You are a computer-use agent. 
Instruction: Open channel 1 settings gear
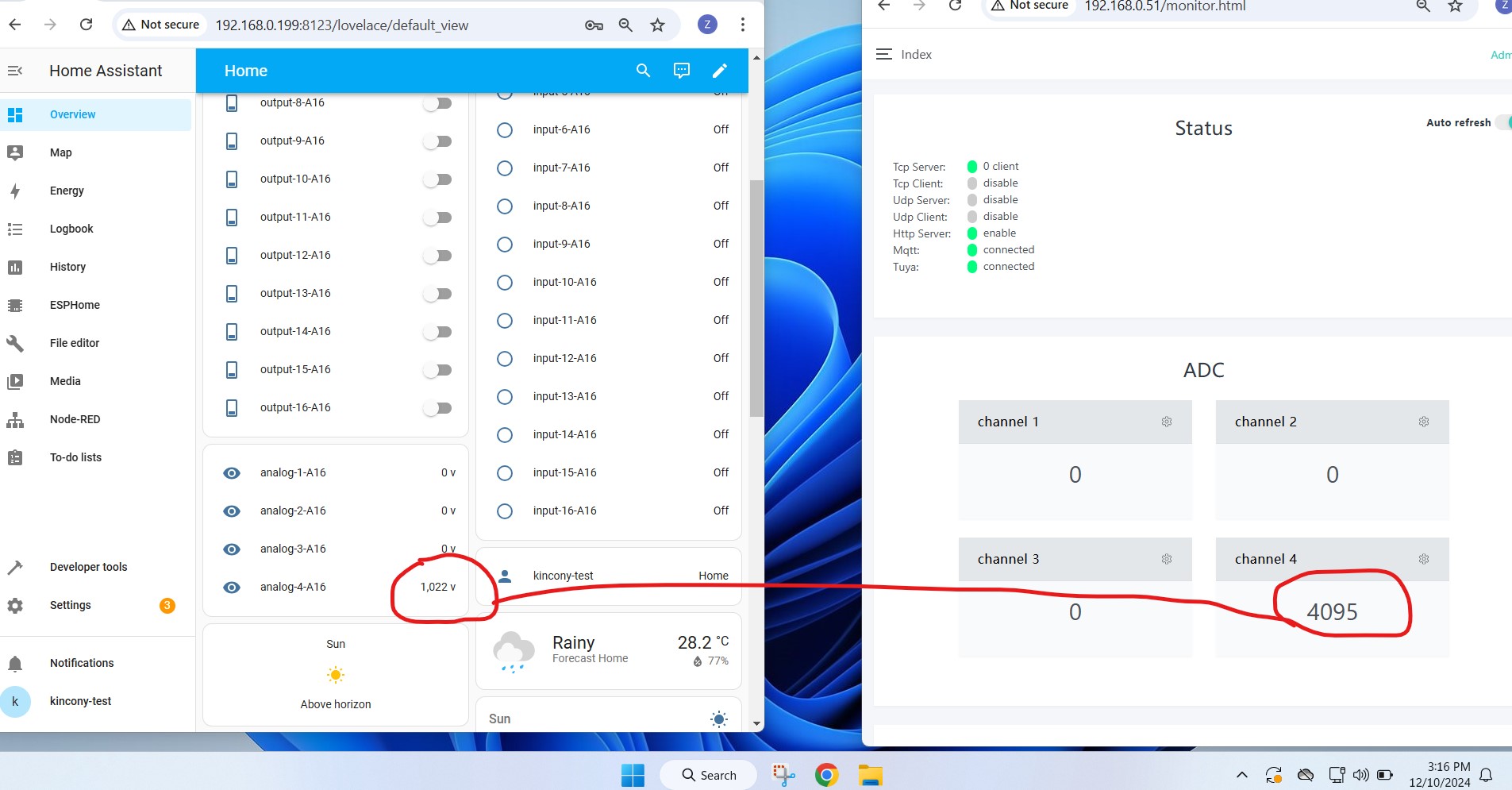[1166, 422]
